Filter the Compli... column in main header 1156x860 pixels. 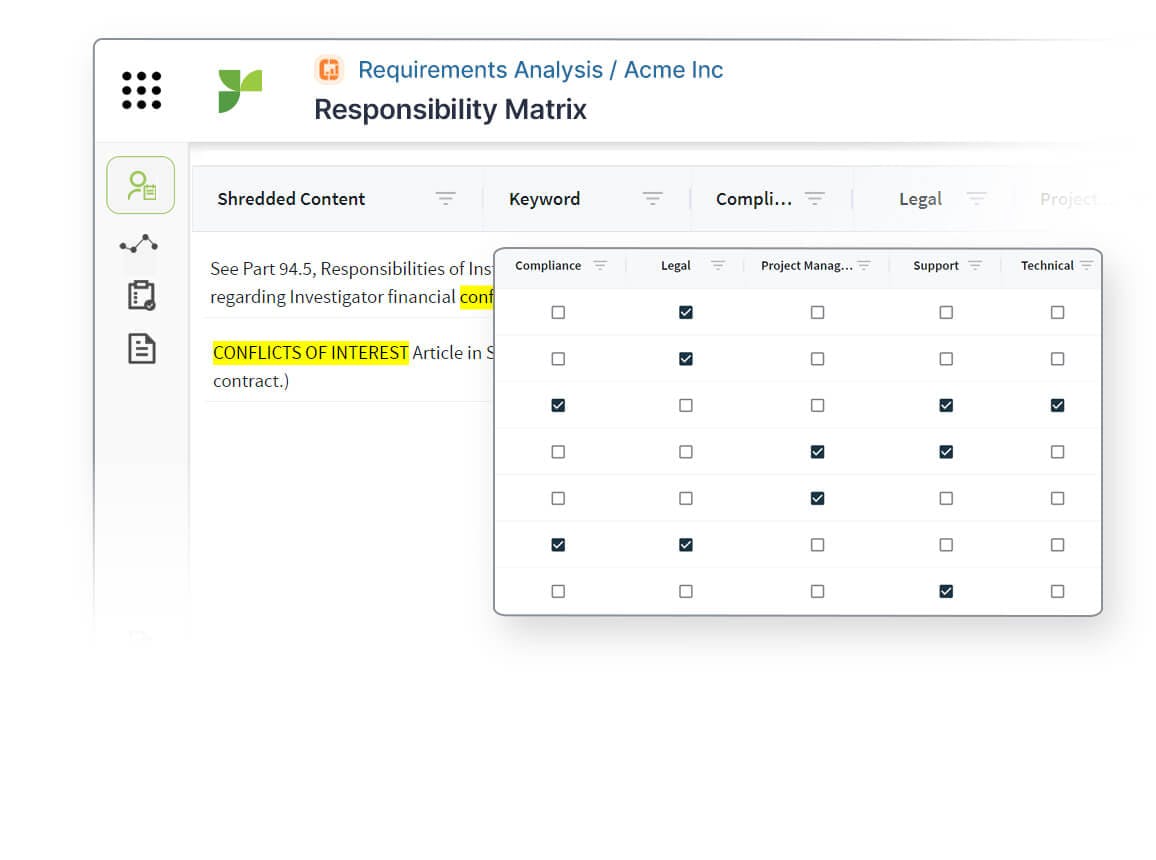[815, 198]
